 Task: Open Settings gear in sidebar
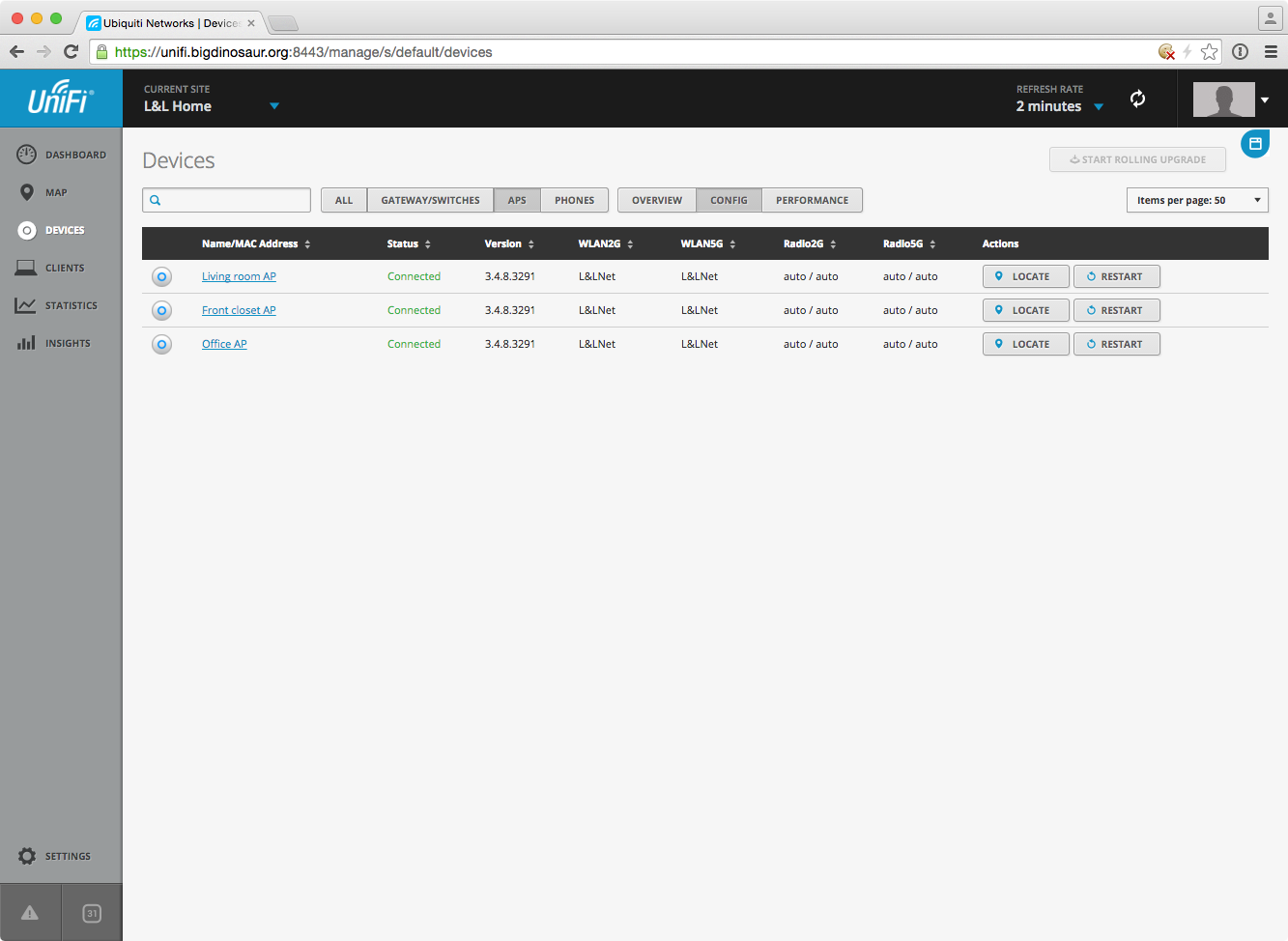click(27, 856)
